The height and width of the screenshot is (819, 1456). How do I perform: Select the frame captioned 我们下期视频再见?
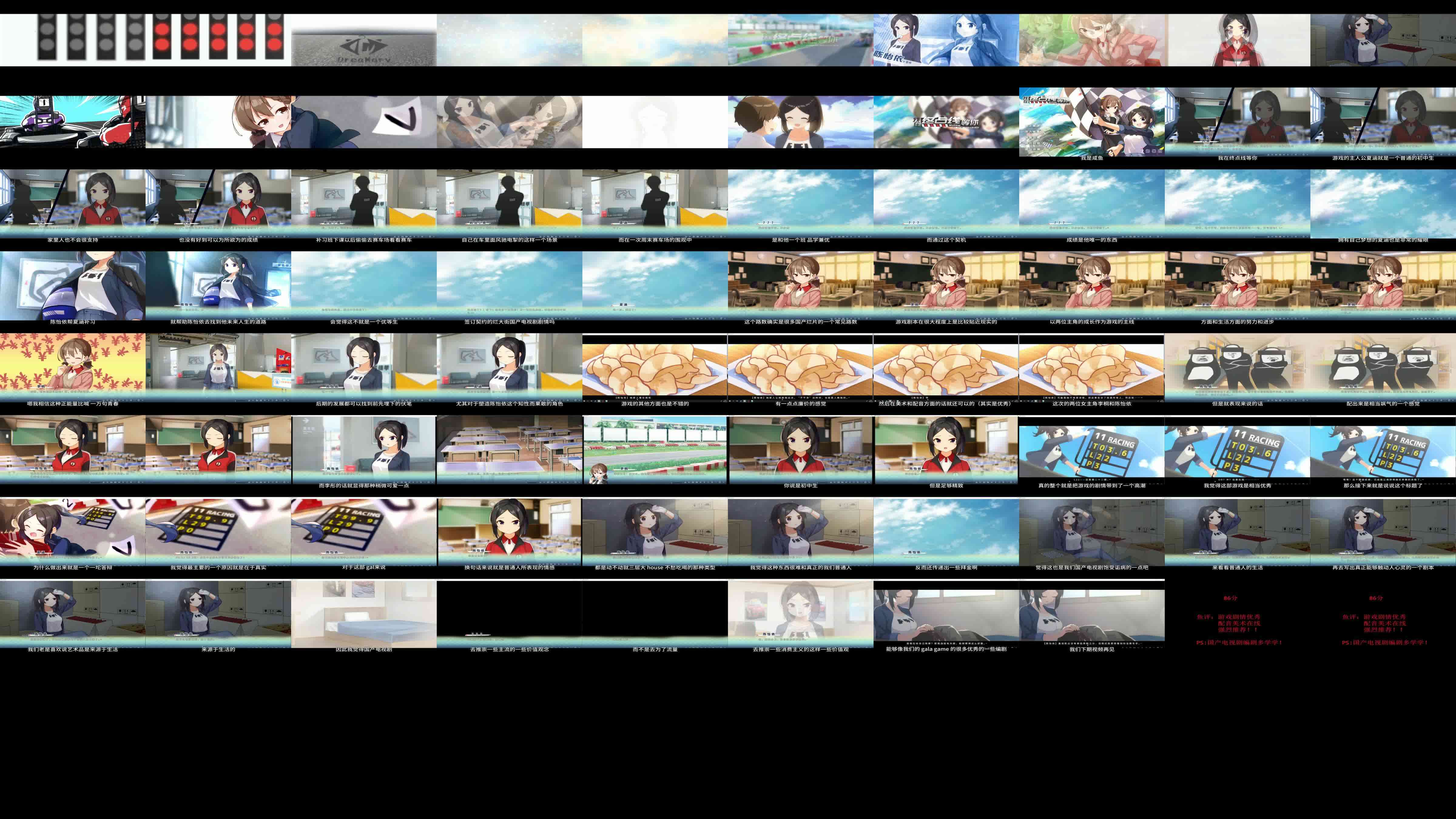[x=1092, y=614]
